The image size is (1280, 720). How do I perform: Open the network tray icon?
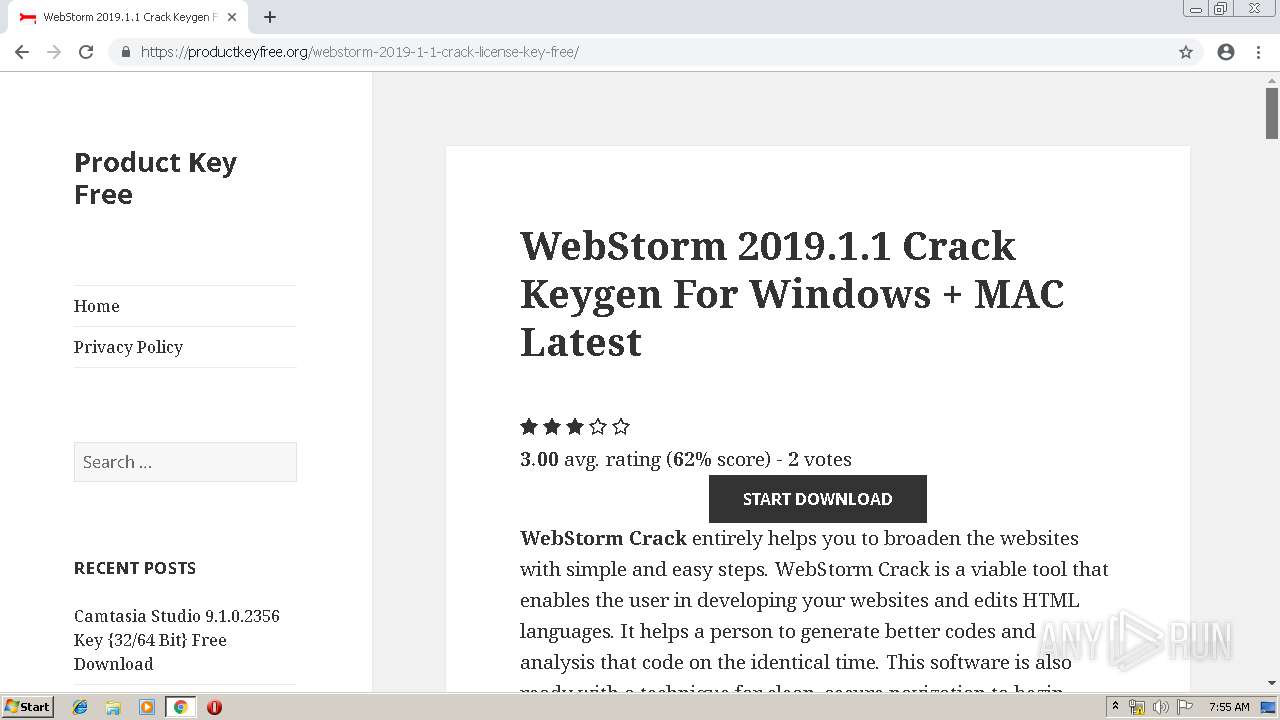(x=1137, y=707)
